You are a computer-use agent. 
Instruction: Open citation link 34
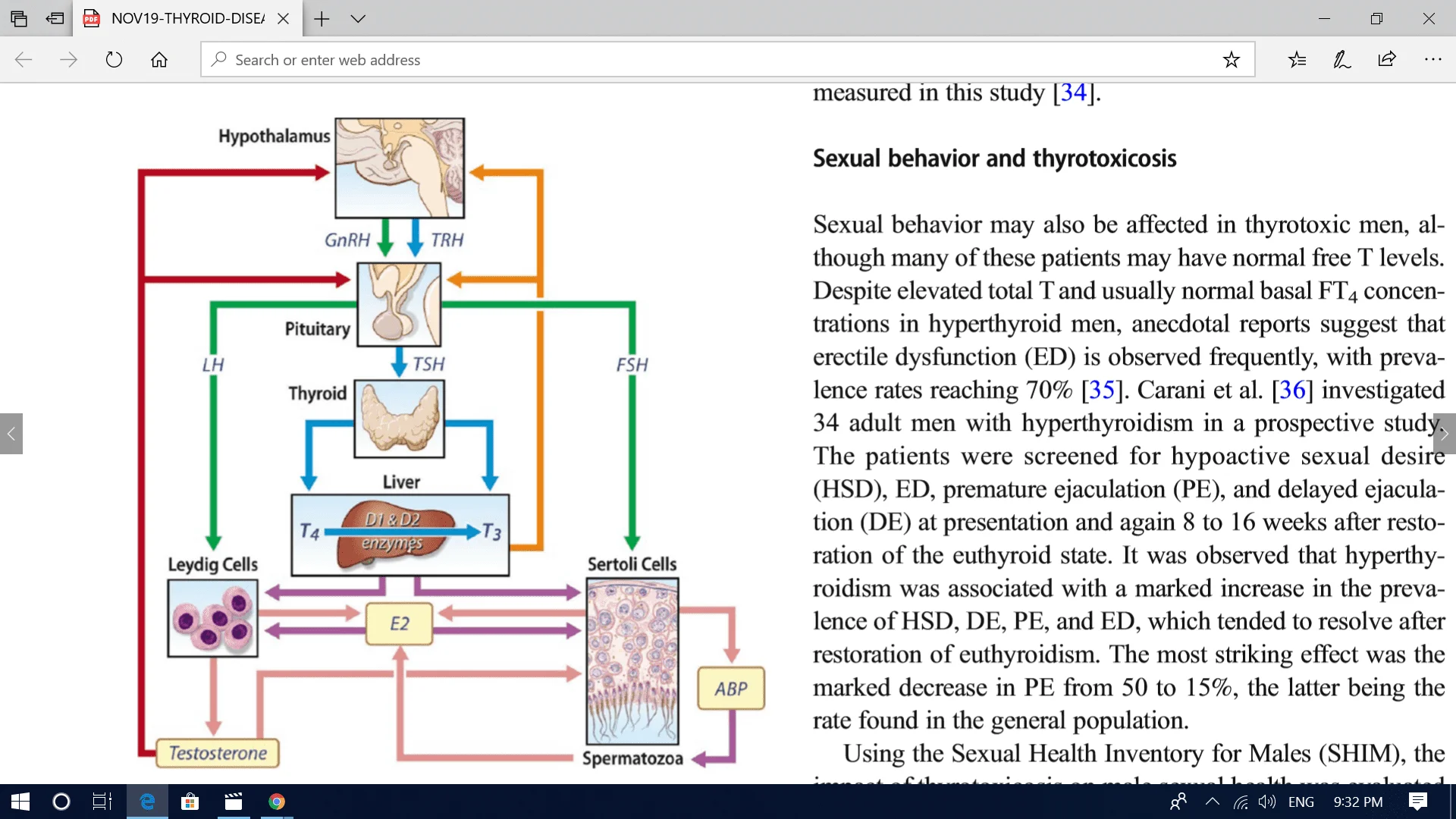(1073, 93)
